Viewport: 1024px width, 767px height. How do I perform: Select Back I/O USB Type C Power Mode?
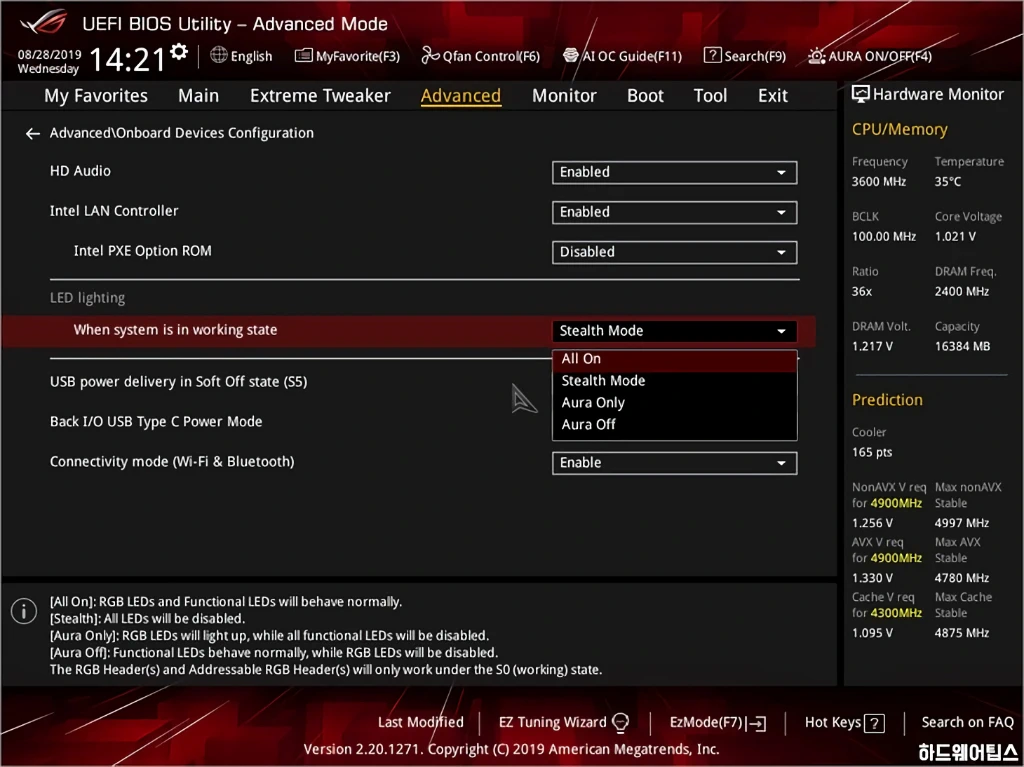pos(156,422)
